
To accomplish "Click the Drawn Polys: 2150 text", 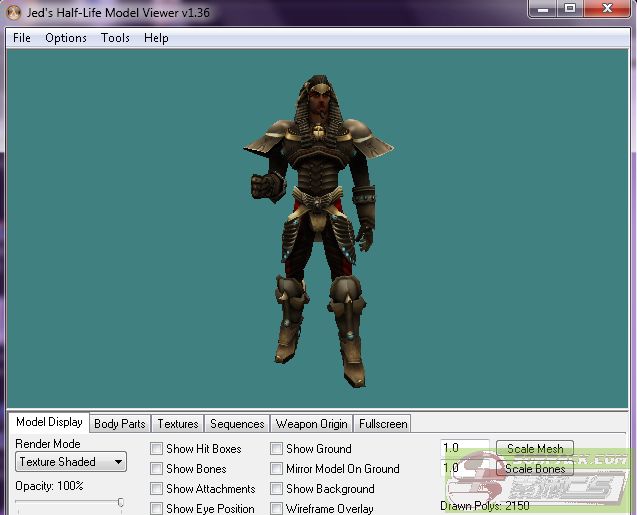I will coord(485,506).
